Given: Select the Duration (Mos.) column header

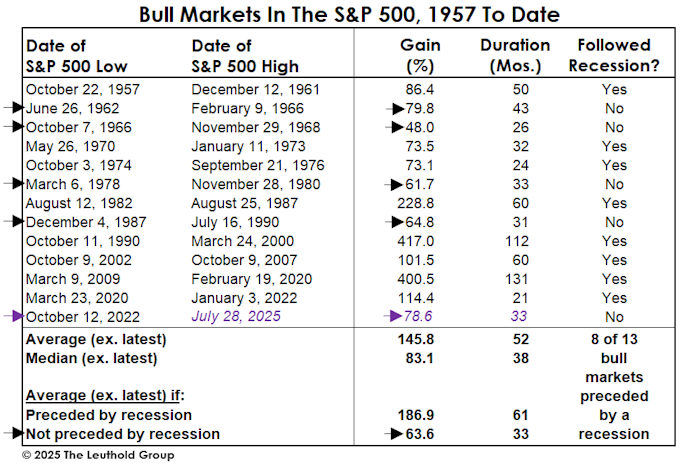Looking at the screenshot, I should click(x=515, y=55).
